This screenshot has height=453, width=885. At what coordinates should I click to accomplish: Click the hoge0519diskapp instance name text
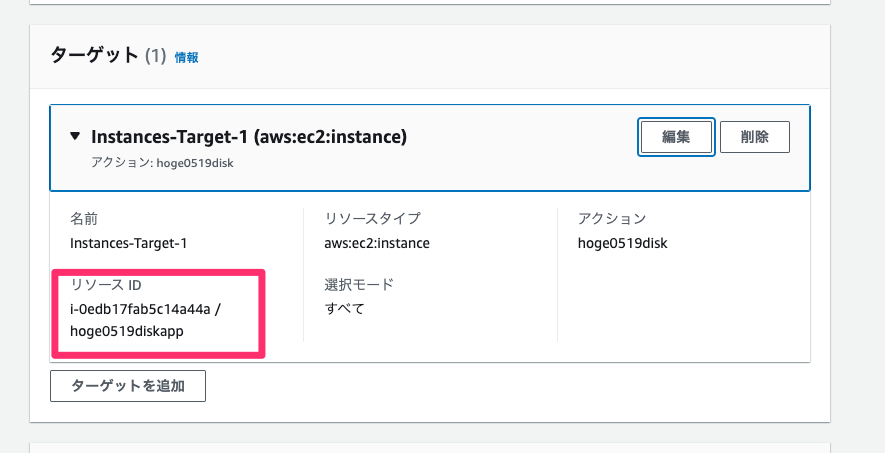(x=126, y=331)
